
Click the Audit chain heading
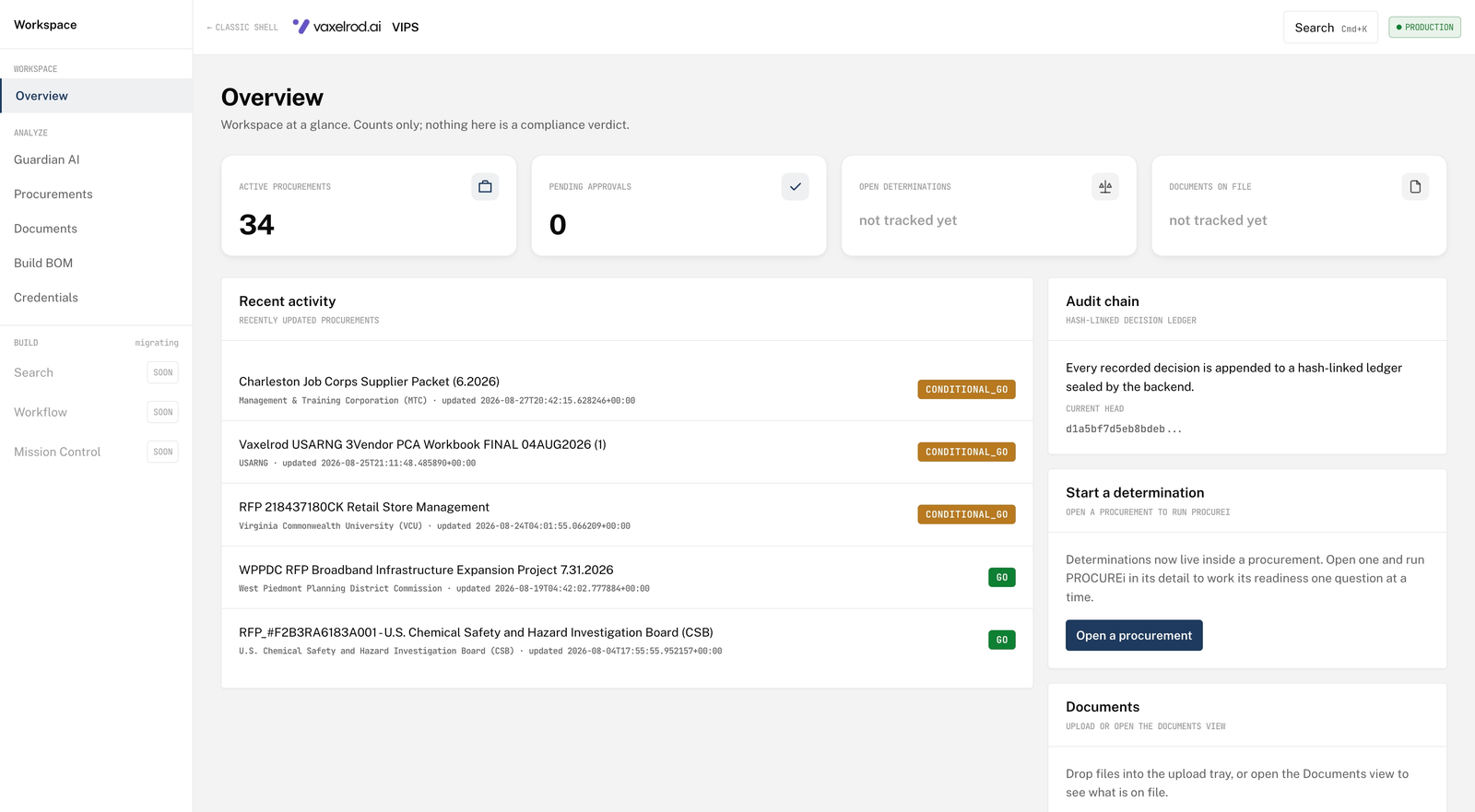[1103, 301]
